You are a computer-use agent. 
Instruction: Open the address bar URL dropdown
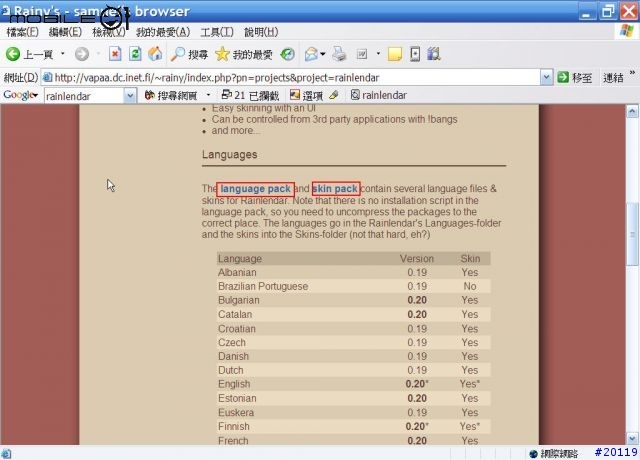click(547, 77)
